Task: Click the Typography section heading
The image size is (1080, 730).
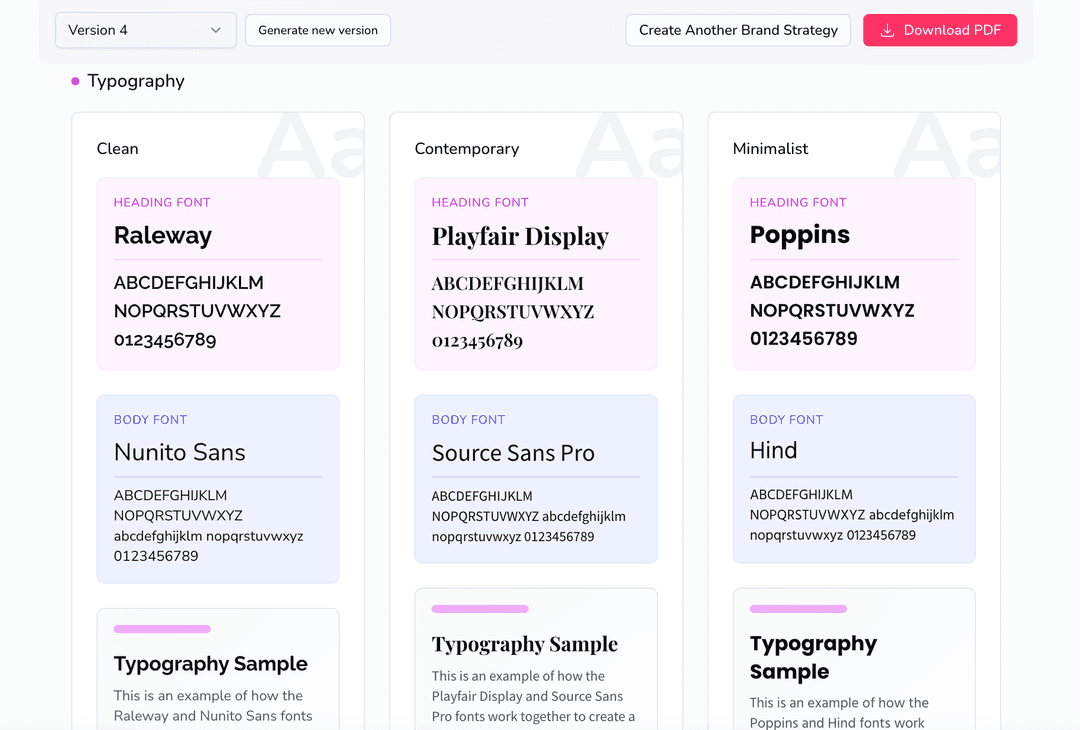Action: [136, 81]
